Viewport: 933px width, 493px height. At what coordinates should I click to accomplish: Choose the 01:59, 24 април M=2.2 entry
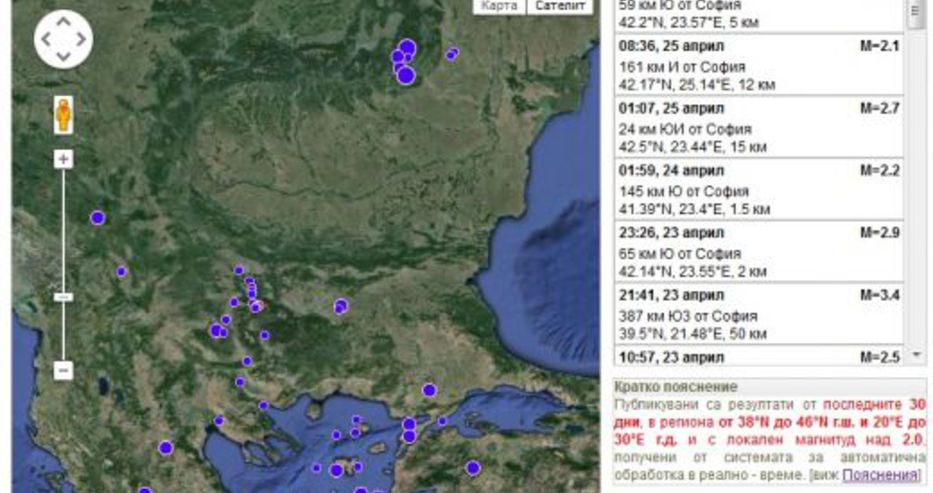pyautogui.click(x=759, y=189)
